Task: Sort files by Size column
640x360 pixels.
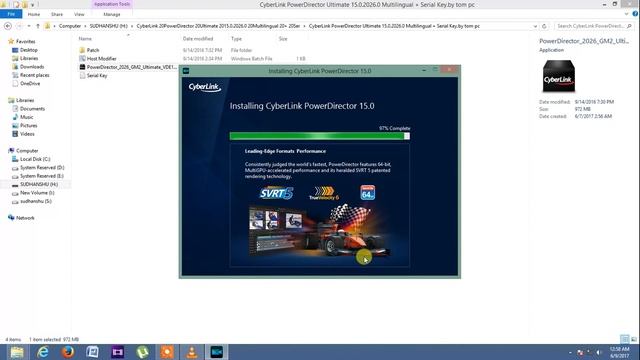Action: tap(283, 39)
